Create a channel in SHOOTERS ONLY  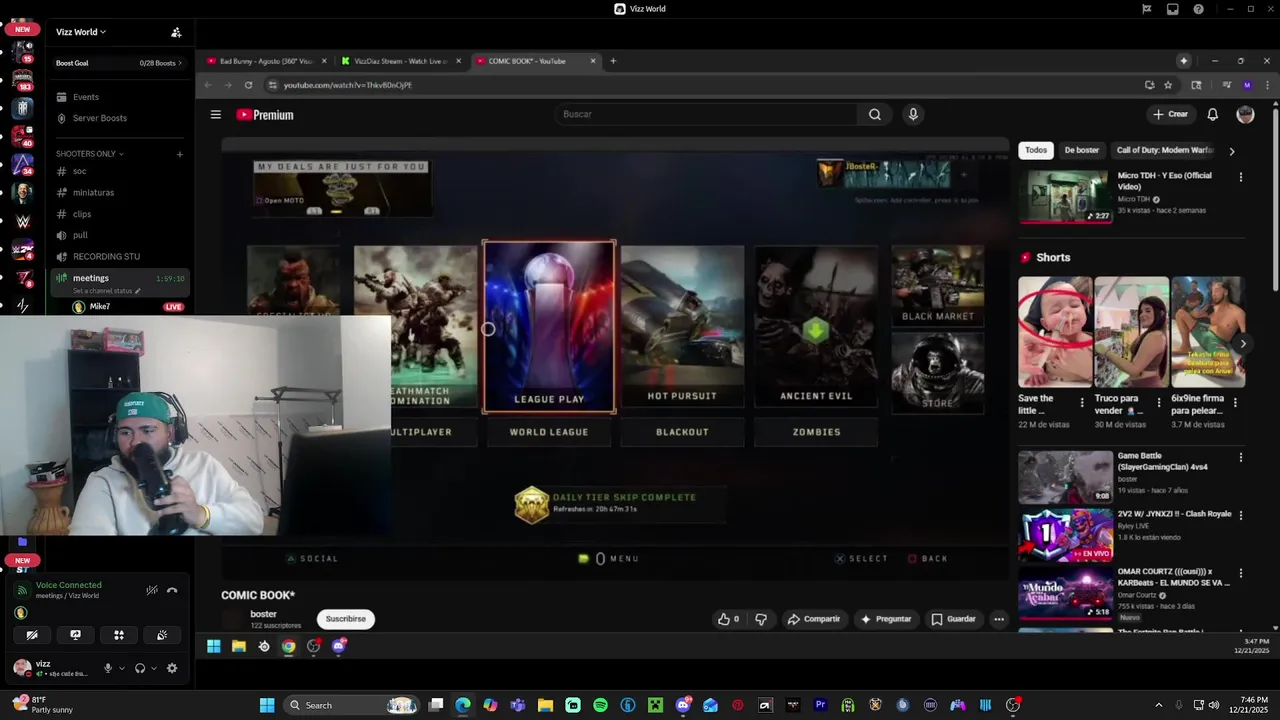[180, 154]
